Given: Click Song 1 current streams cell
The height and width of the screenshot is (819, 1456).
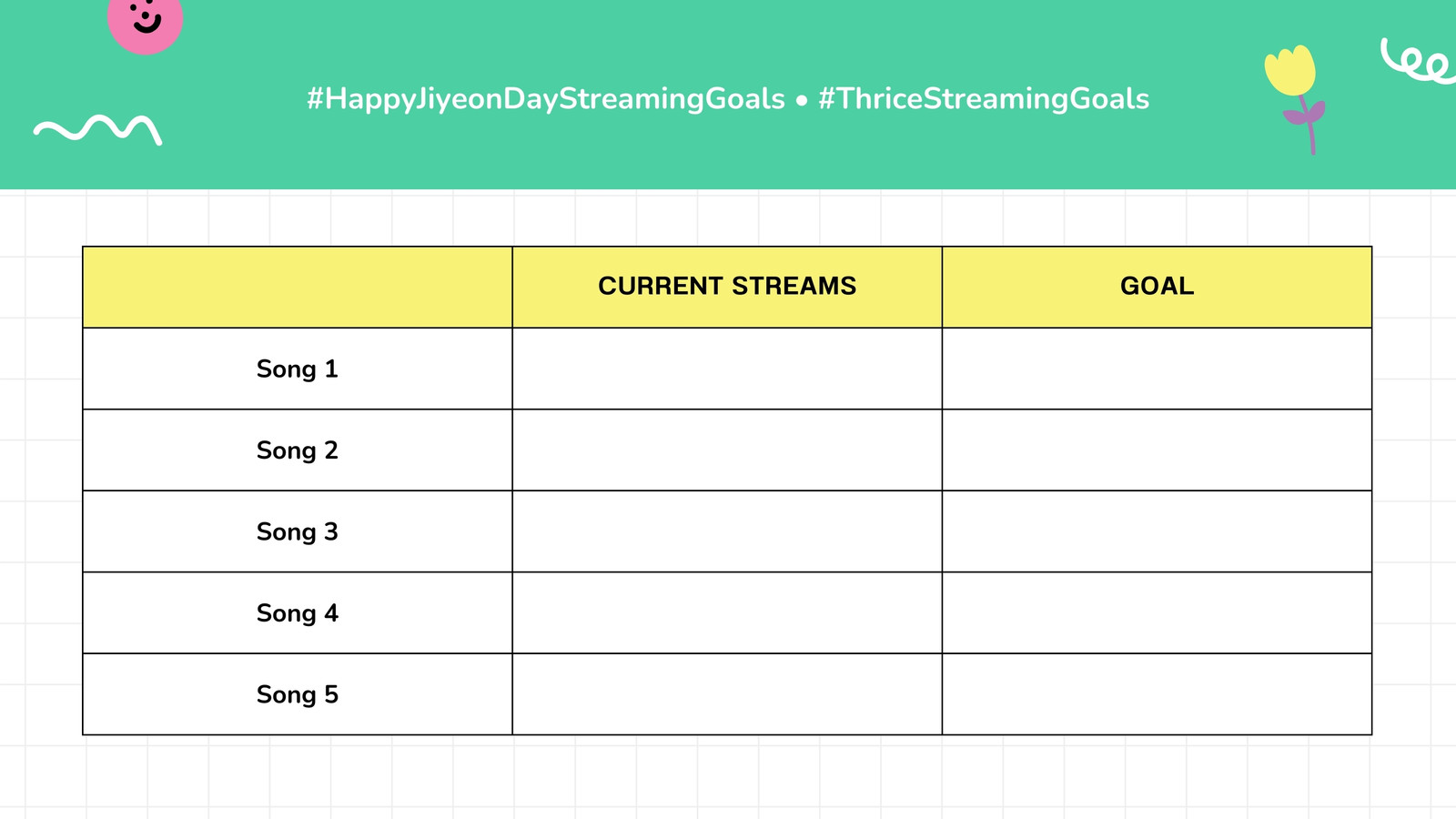Looking at the screenshot, I should (x=727, y=369).
